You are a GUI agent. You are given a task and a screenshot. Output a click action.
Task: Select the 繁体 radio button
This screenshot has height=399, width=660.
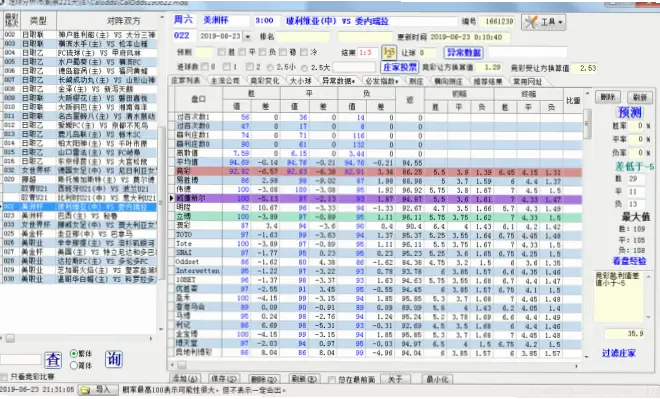pos(74,354)
